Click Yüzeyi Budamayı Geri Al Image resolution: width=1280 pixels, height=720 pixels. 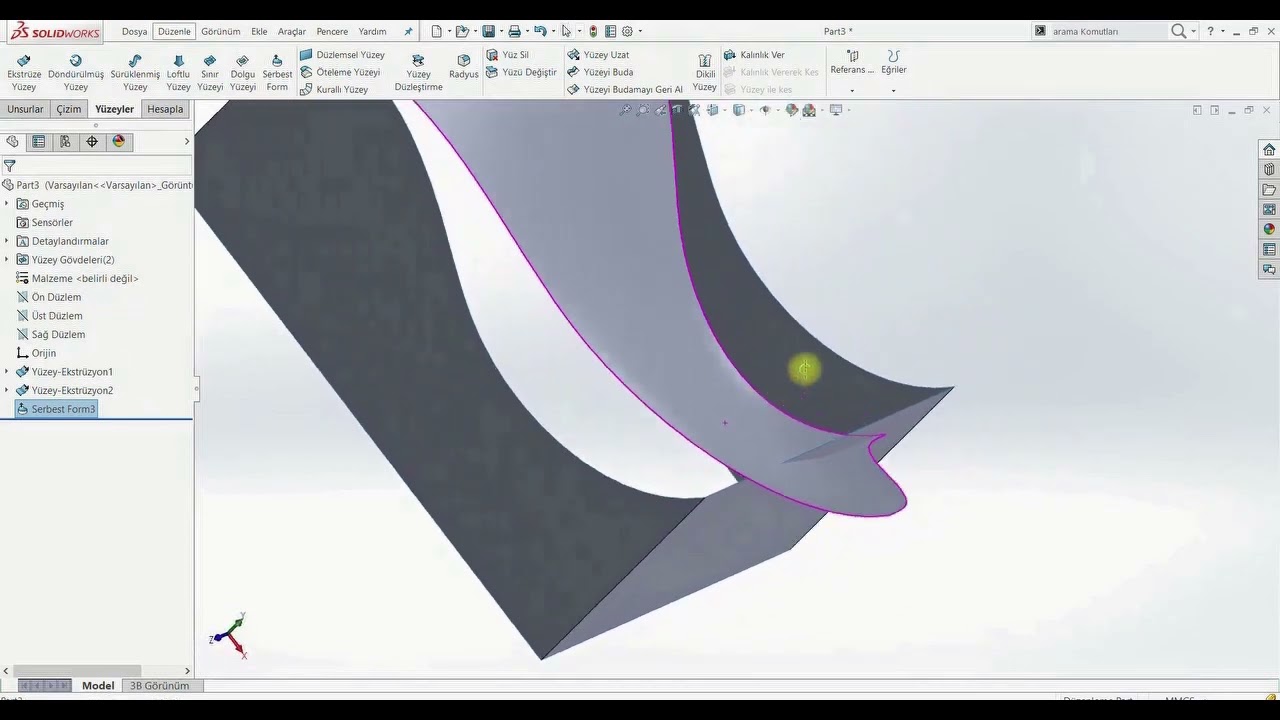(625, 89)
